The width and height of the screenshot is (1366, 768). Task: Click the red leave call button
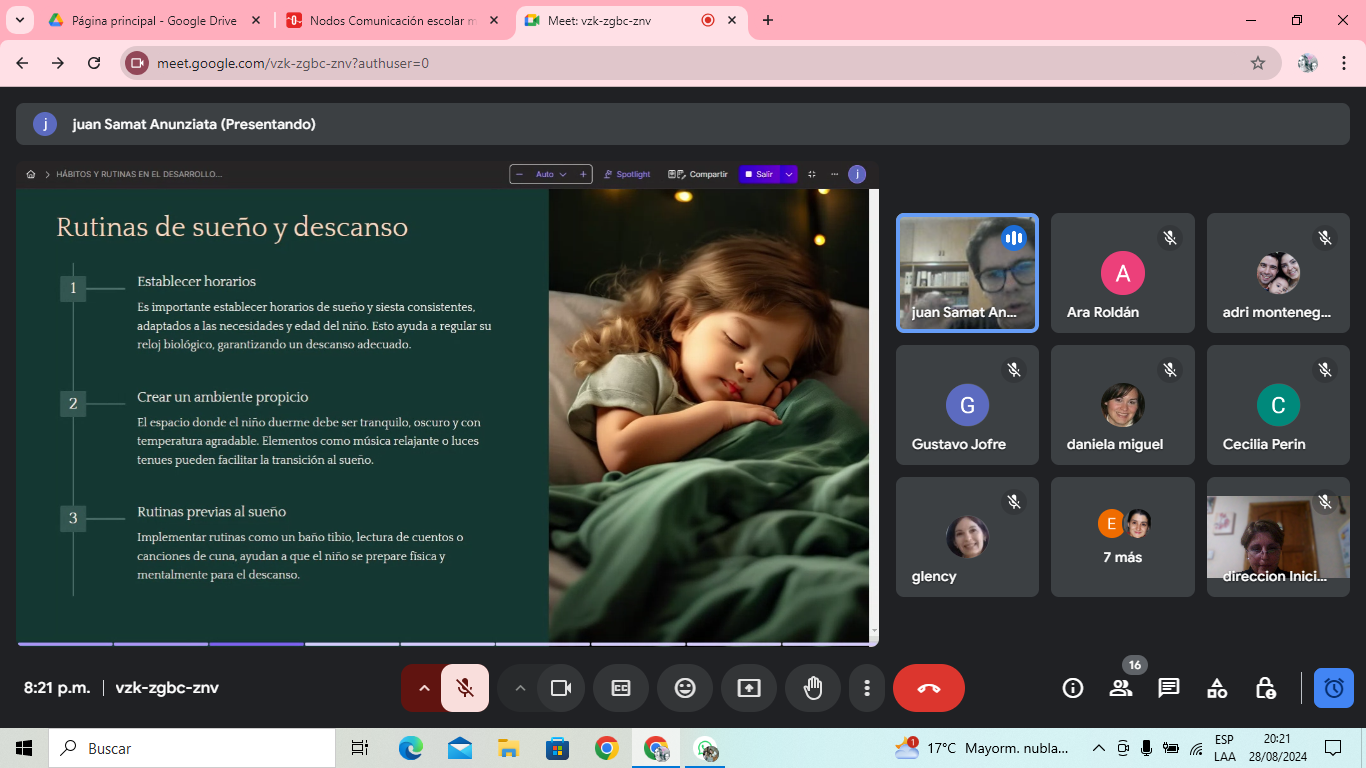(x=928, y=688)
